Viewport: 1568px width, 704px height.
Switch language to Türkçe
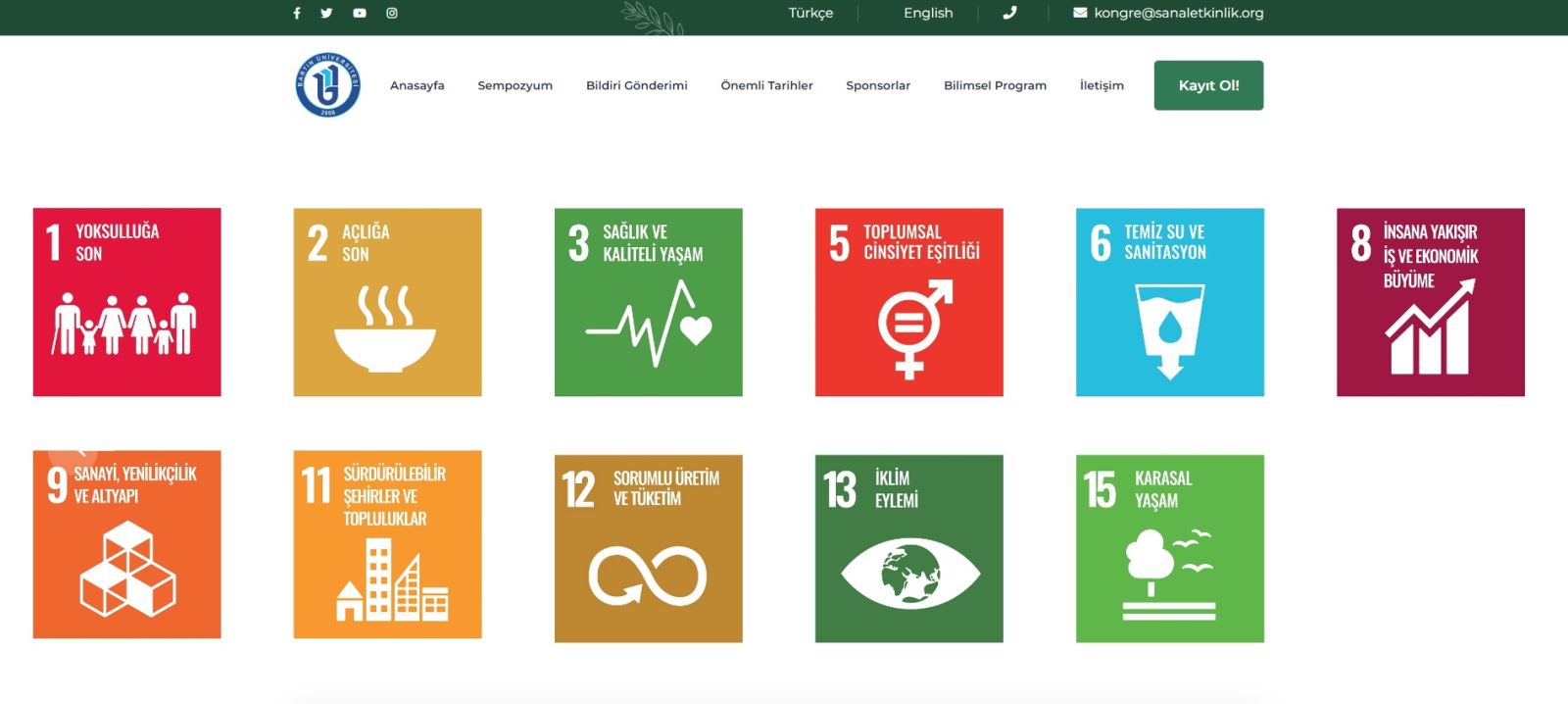click(810, 13)
